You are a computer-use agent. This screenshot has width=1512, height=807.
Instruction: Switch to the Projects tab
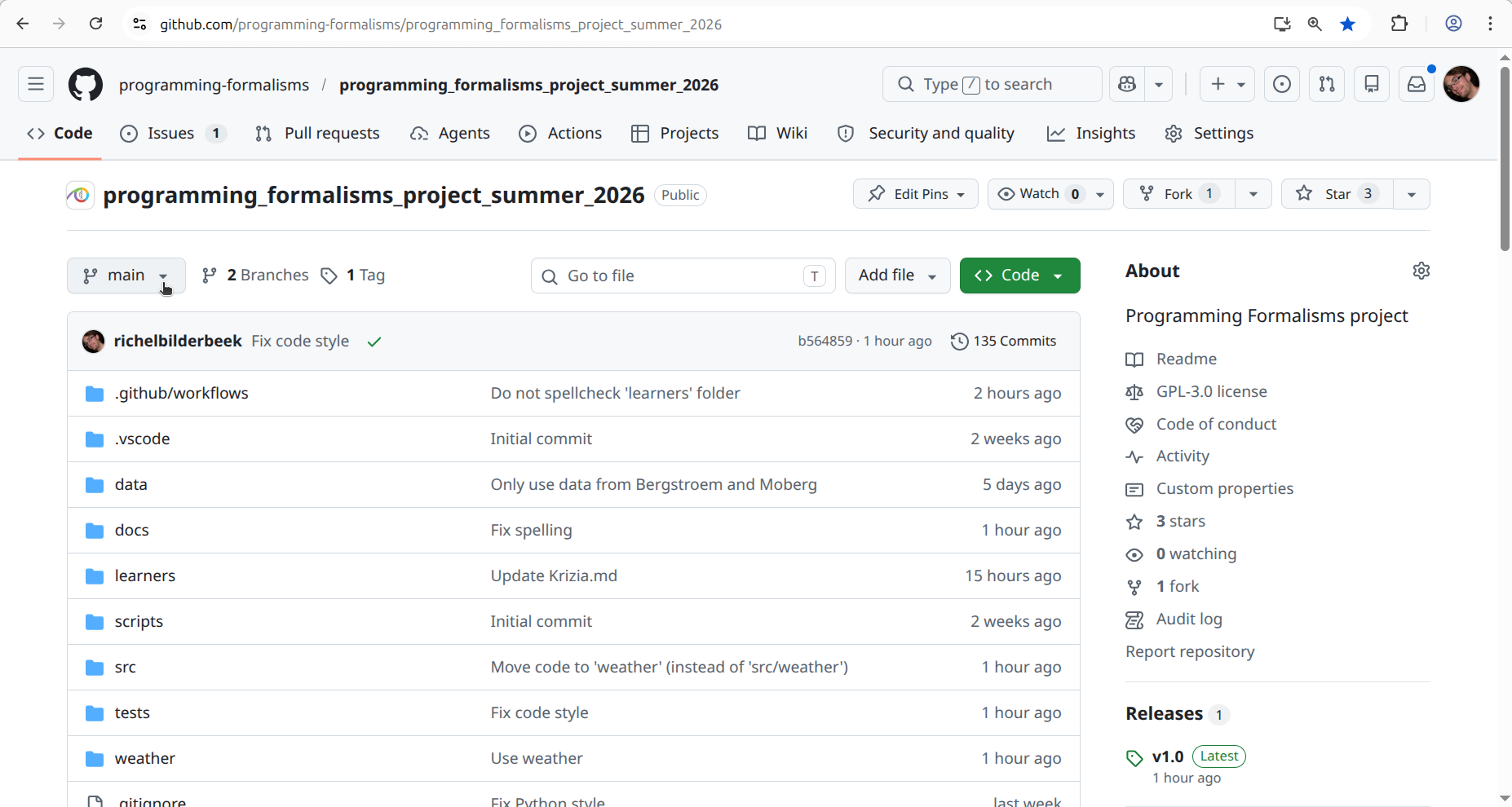click(x=675, y=134)
